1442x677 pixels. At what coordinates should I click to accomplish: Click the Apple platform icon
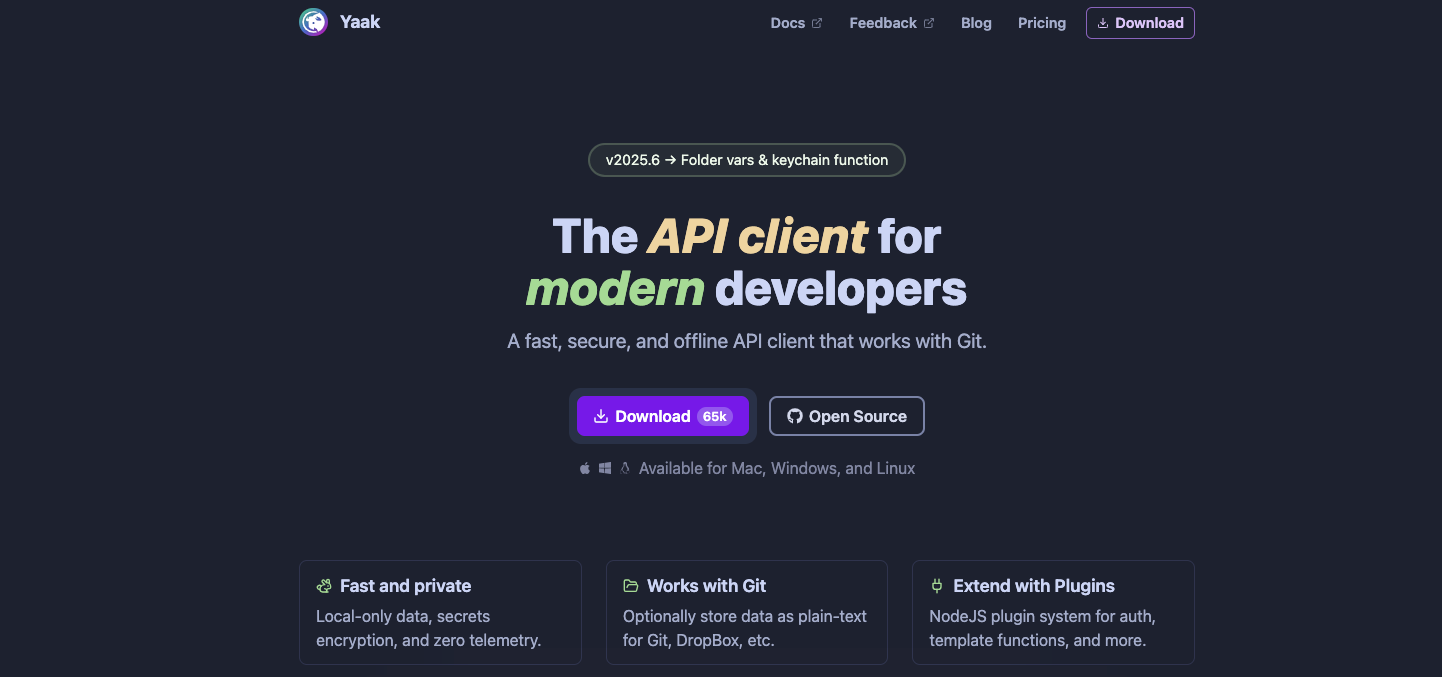point(585,468)
